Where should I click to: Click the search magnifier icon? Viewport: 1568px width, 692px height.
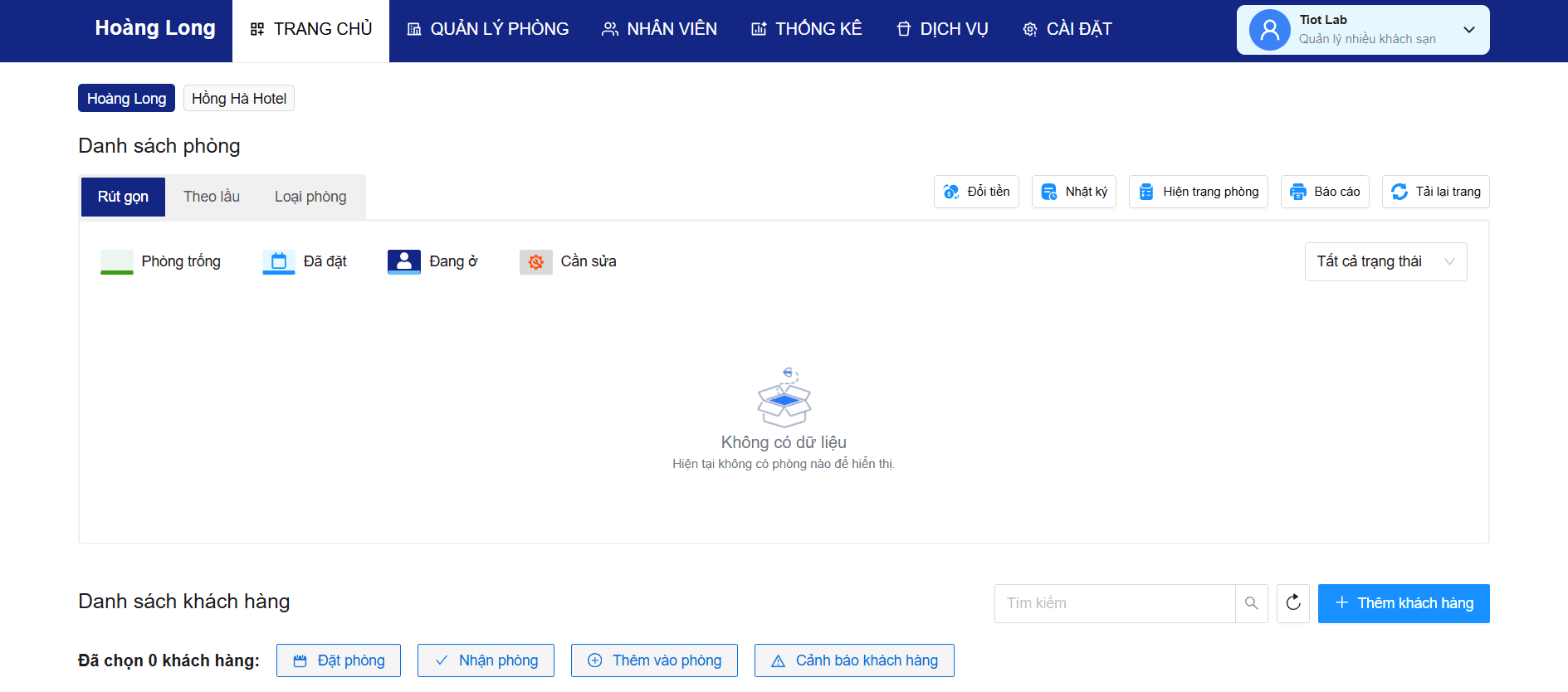point(1251,603)
